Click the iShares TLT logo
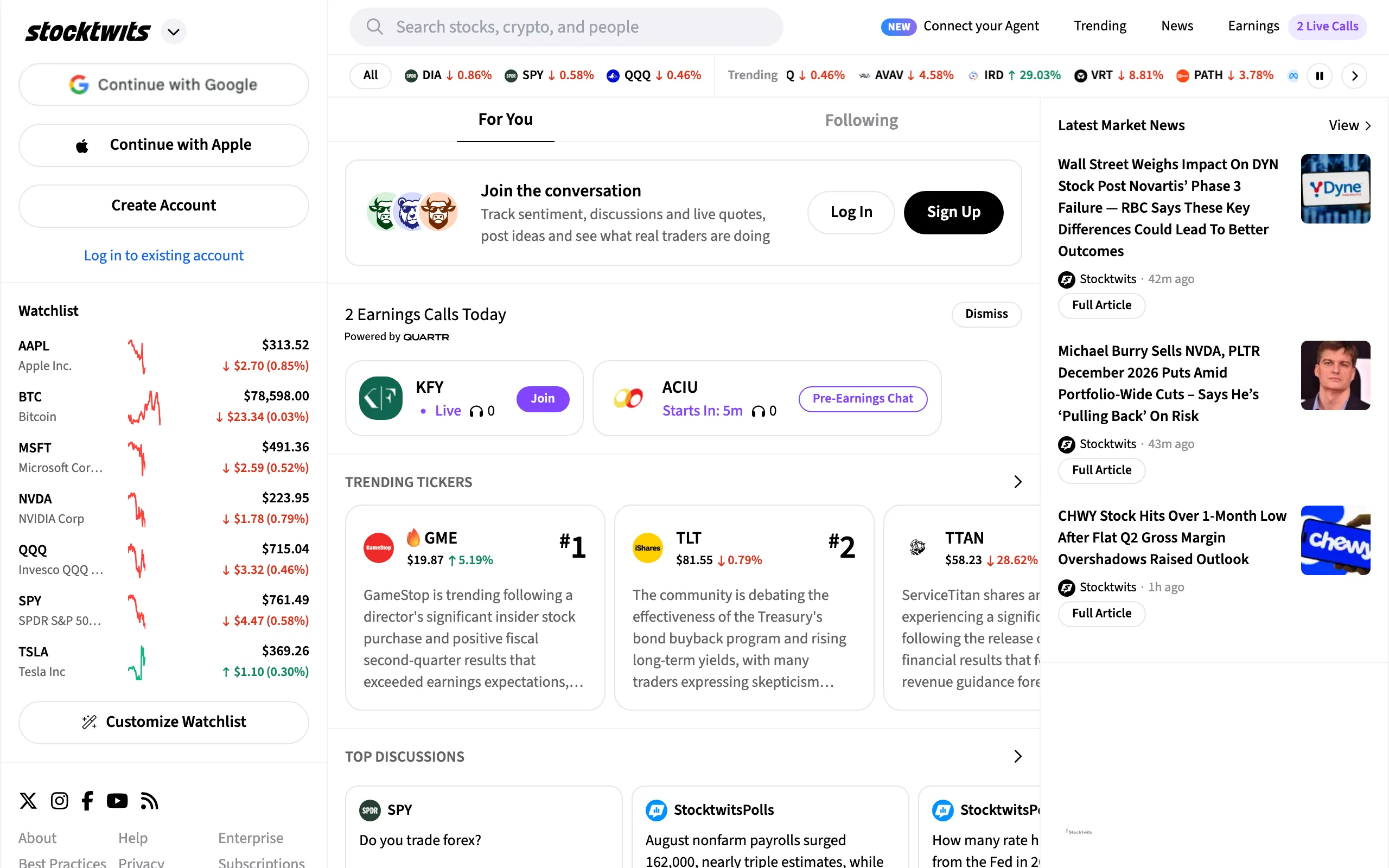This screenshot has height=868, width=1389. click(647, 548)
